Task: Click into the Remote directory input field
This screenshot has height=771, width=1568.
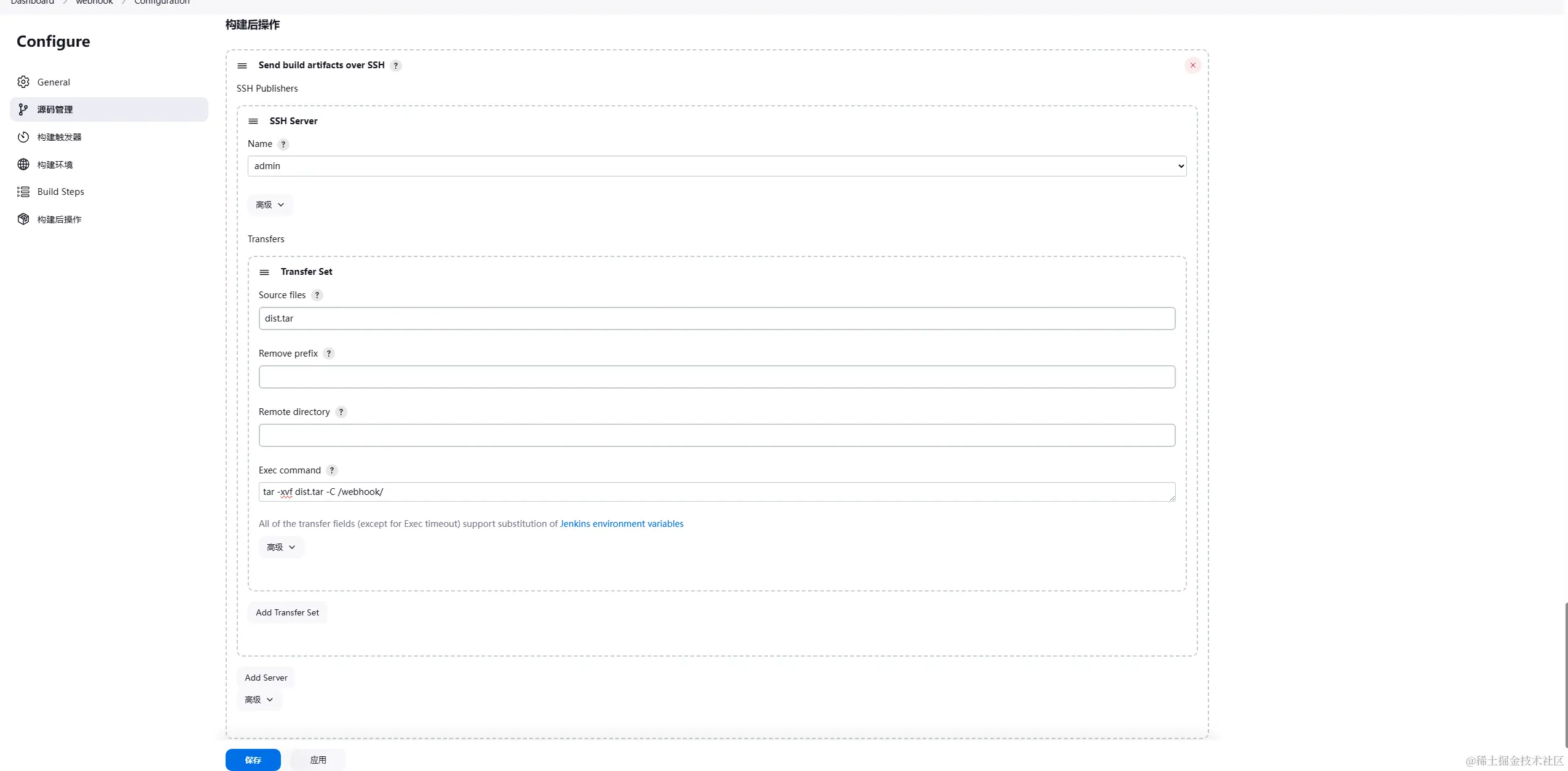Action: pyautogui.click(x=717, y=435)
